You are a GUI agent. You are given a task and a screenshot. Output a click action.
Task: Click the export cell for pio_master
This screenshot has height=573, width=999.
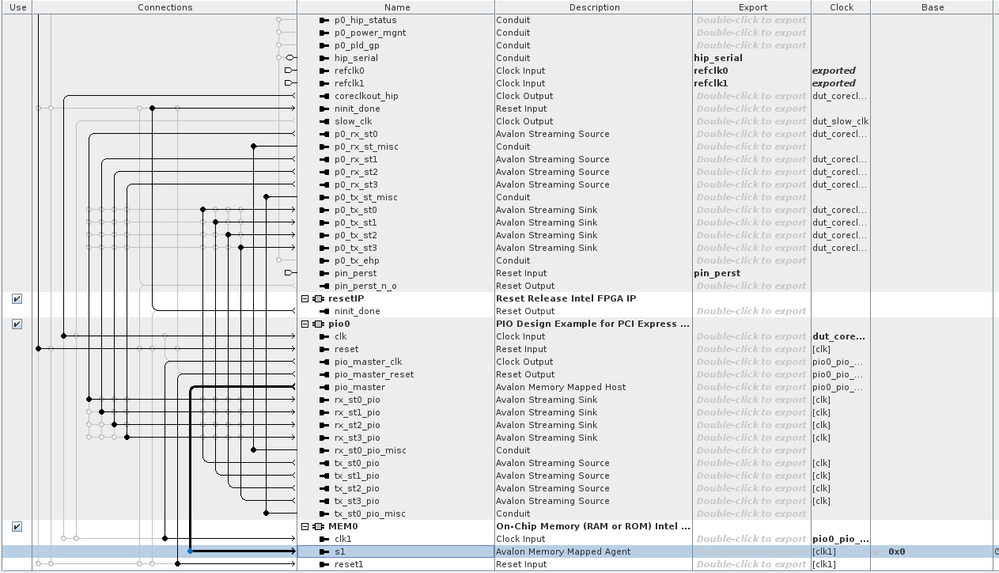(x=752, y=387)
